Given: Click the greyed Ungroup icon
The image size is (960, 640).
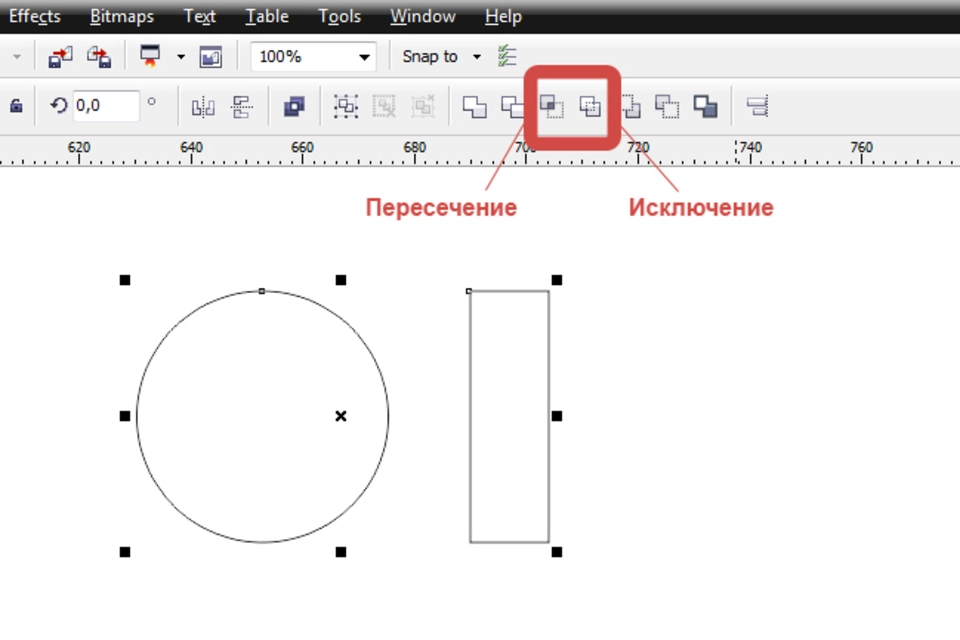Looking at the screenshot, I should 384,107.
